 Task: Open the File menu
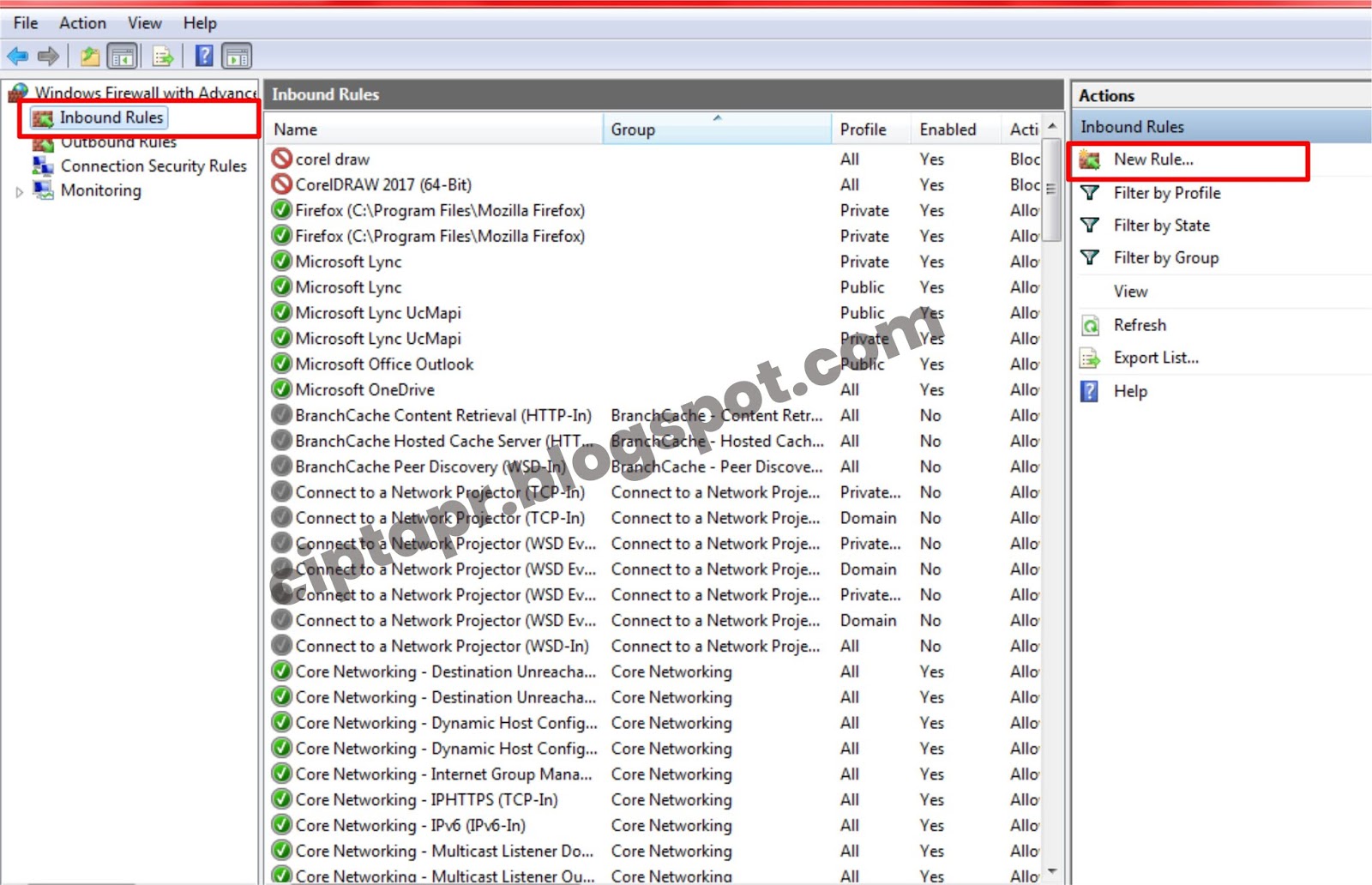(26, 23)
